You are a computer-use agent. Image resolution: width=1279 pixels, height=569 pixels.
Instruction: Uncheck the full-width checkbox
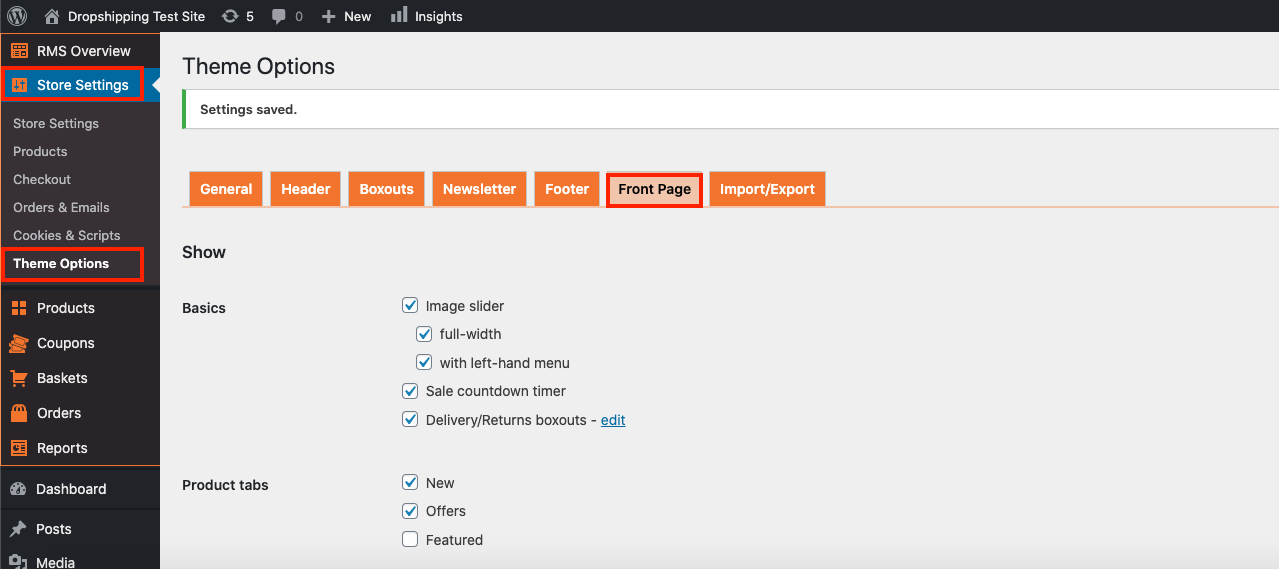pos(424,334)
